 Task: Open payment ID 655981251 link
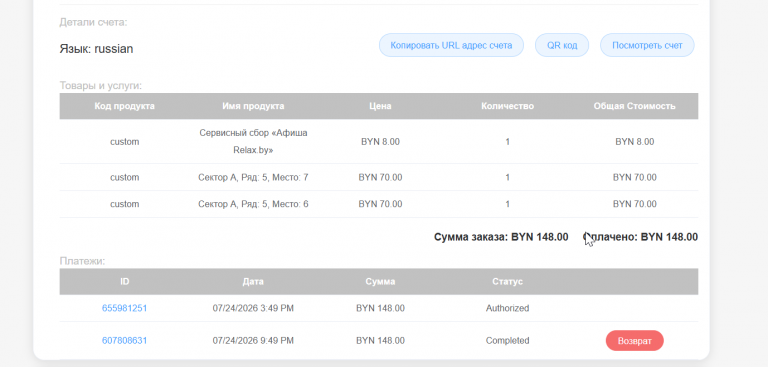point(124,308)
